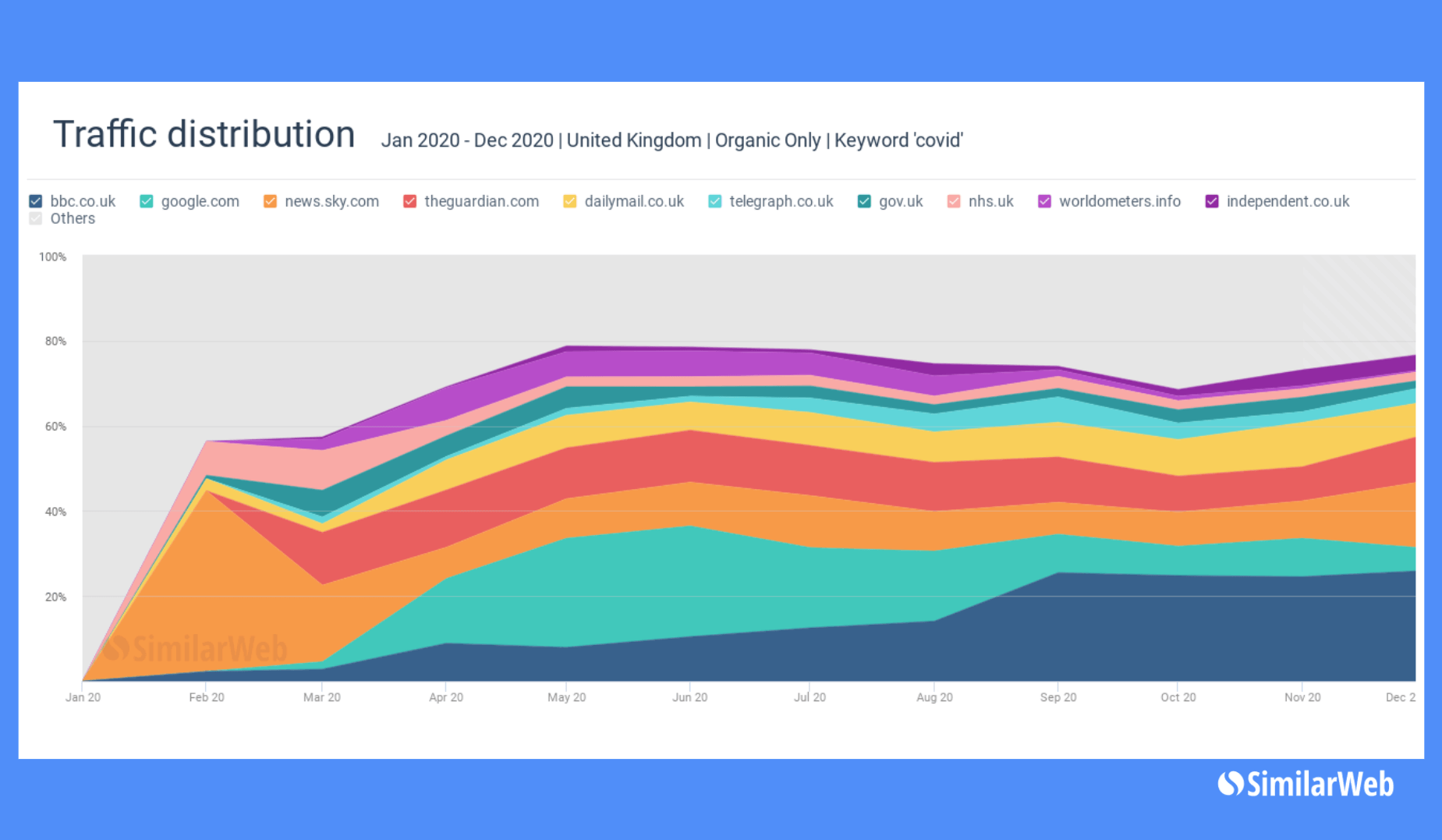This screenshot has width=1442, height=840.
Task: Click the Aug 20 axis label
Action: tap(935, 697)
